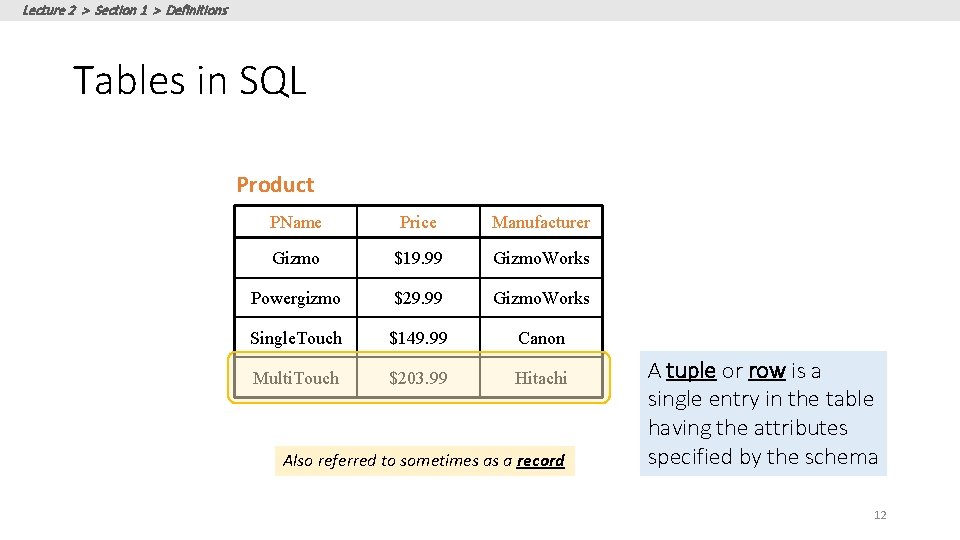Click the Powergizmo name cell
The height and width of the screenshot is (540, 960).
tap(296, 298)
